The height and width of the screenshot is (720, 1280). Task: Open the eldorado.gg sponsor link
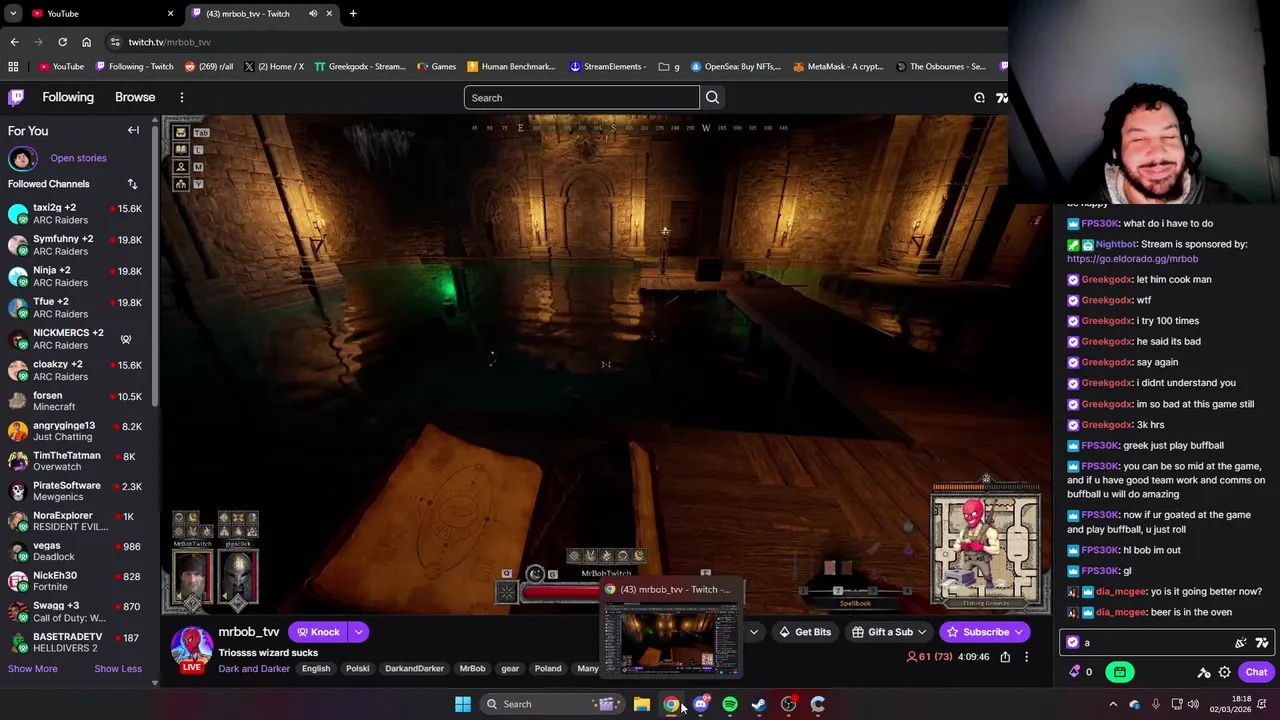(x=1132, y=259)
